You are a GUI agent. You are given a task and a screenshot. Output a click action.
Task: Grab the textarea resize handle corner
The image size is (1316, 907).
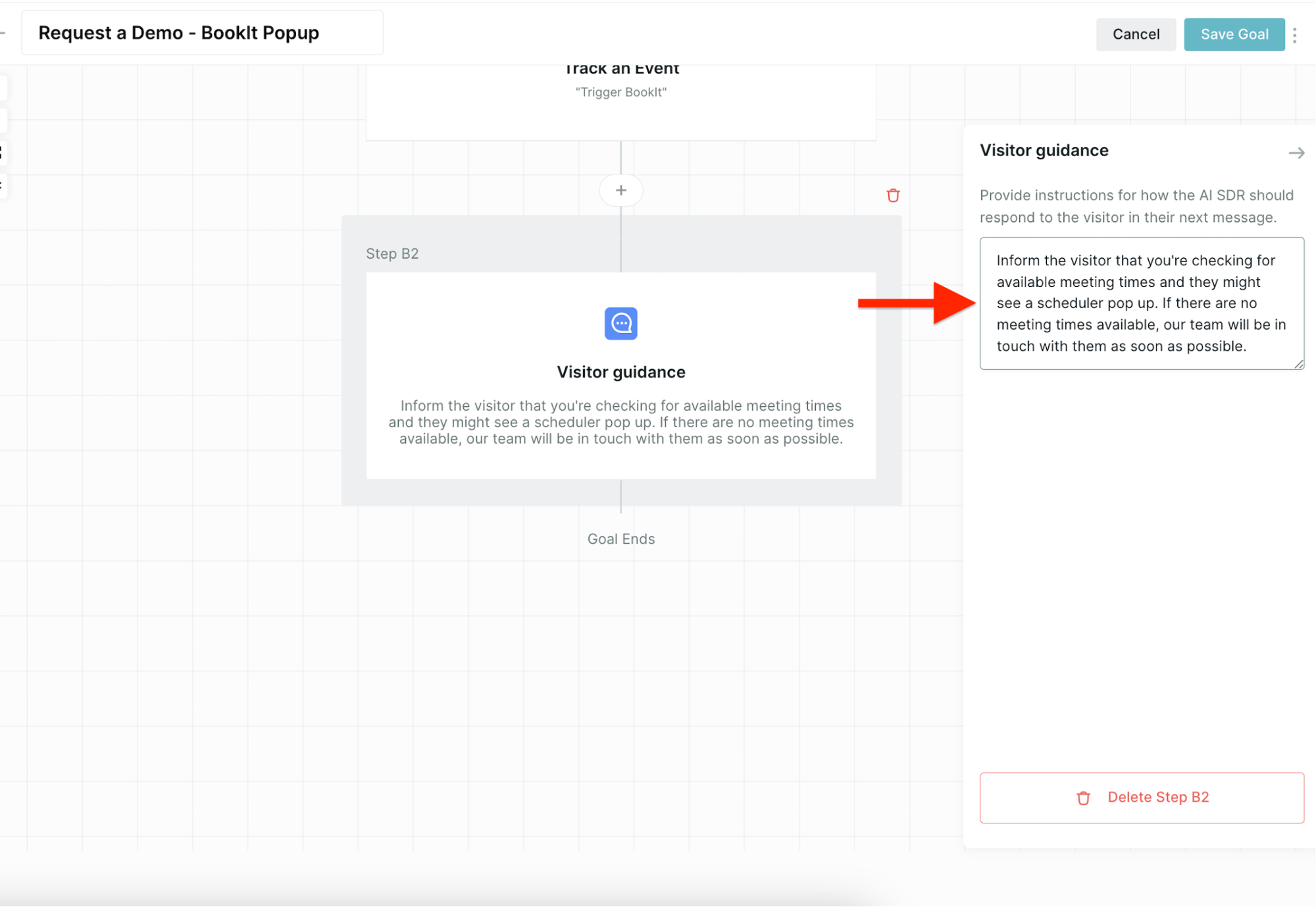click(1298, 364)
